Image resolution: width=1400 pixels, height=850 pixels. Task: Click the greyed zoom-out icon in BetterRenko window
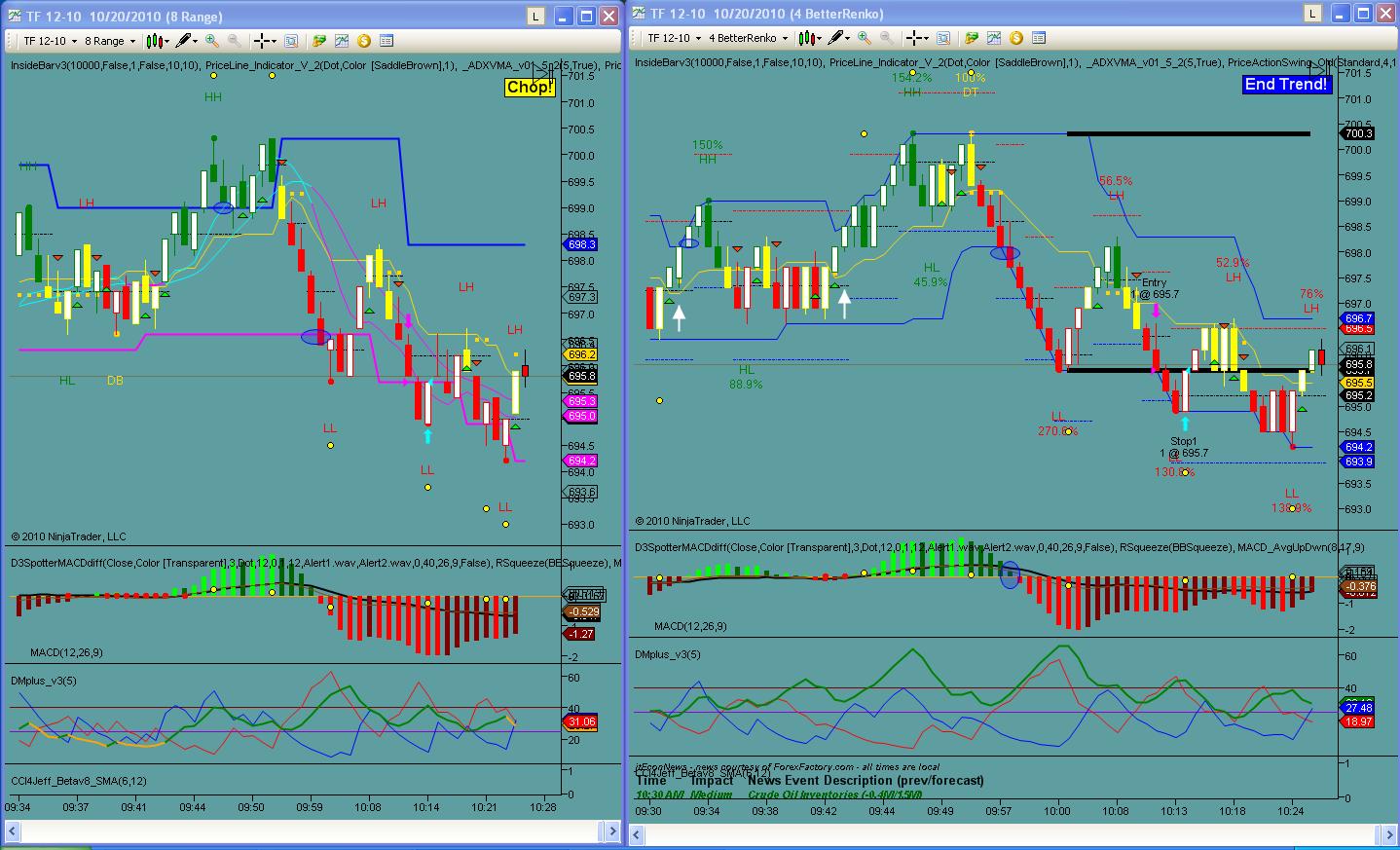point(887,38)
